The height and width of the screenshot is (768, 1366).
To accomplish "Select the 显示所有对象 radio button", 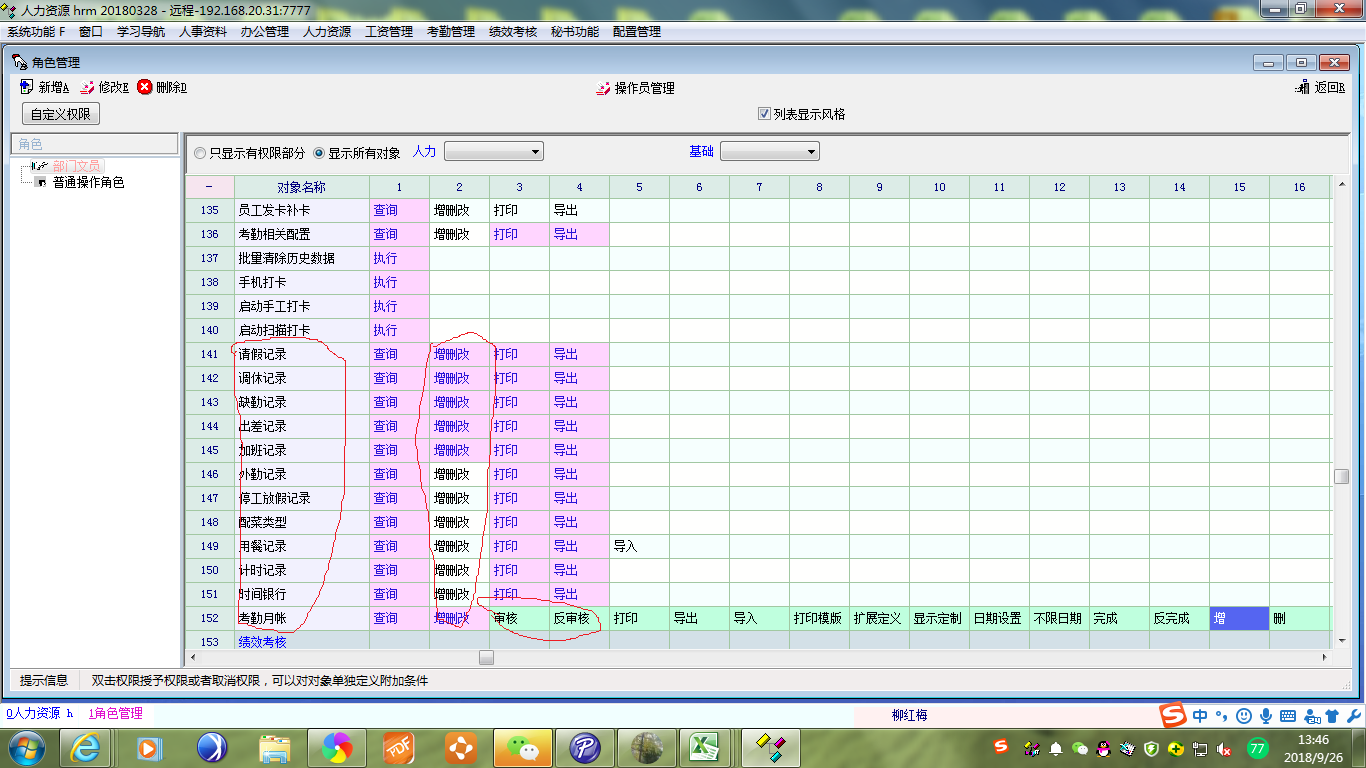I will 319,153.
